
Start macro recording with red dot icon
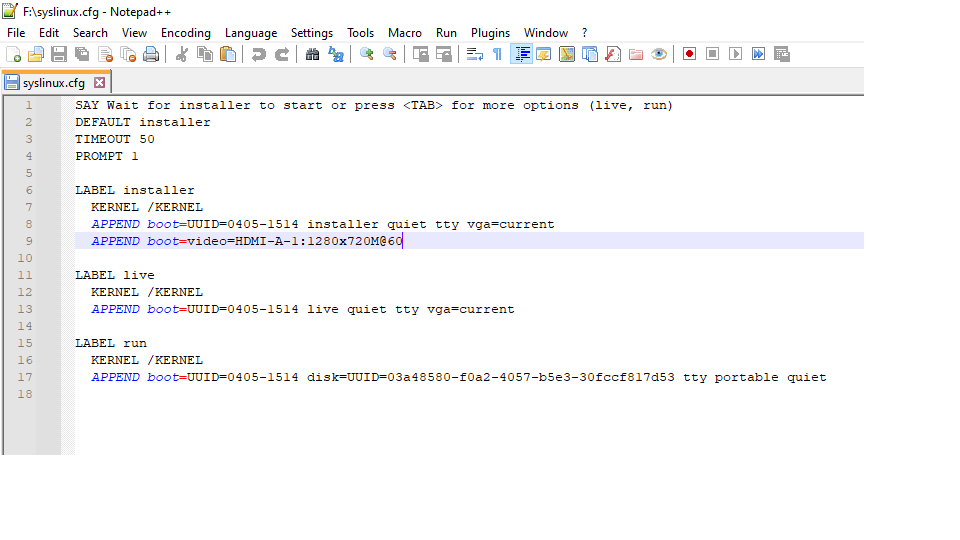point(689,54)
